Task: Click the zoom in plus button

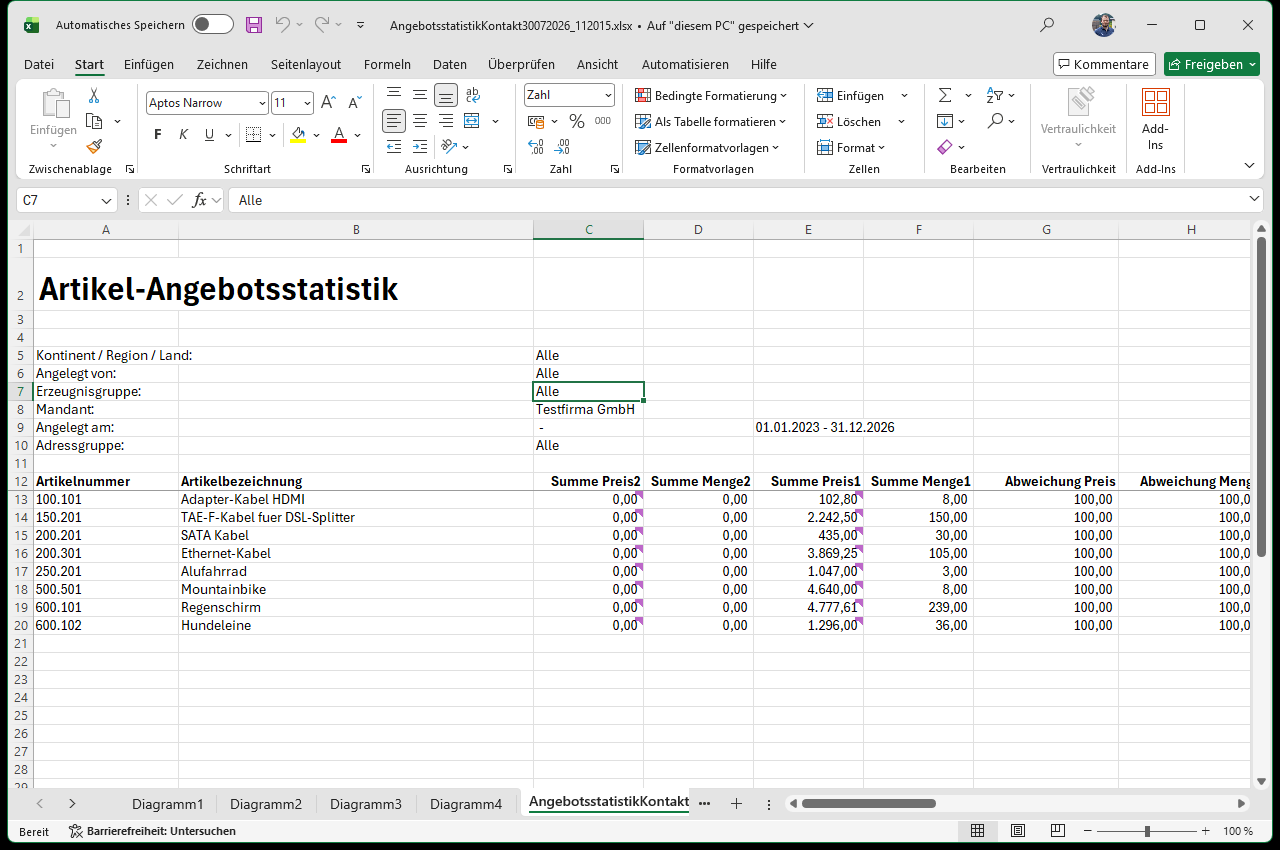Action: tap(1205, 831)
